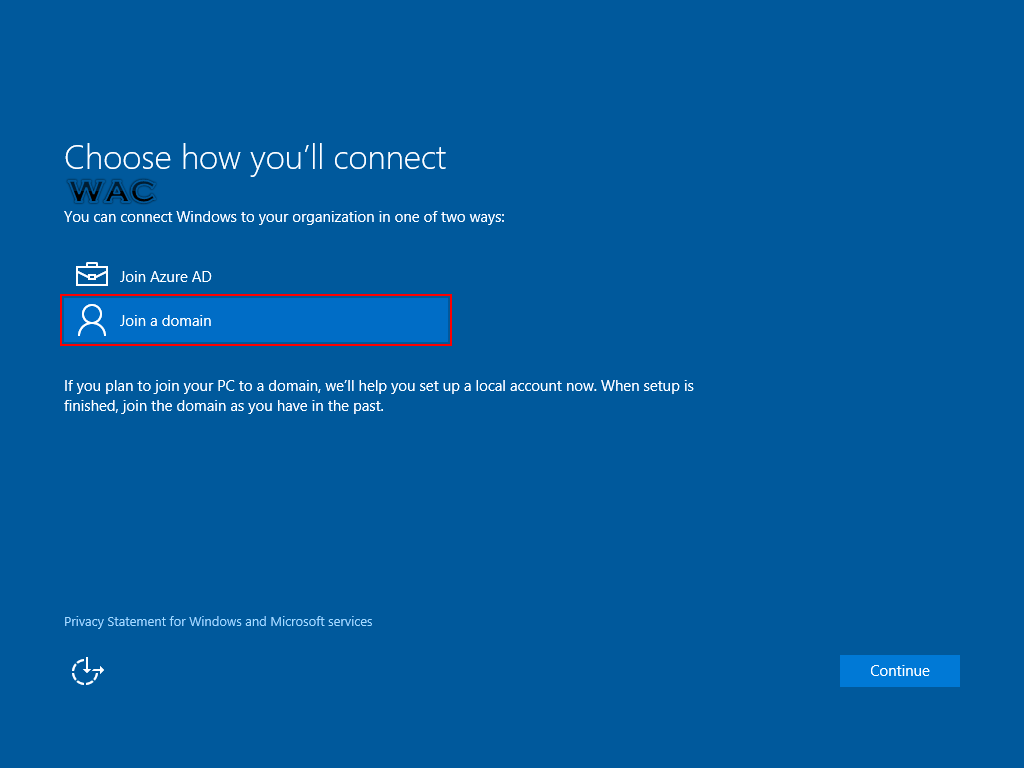This screenshot has width=1024, height=768.
Task: Choose the Join a domain option
Action: click(x=256, y=320)
